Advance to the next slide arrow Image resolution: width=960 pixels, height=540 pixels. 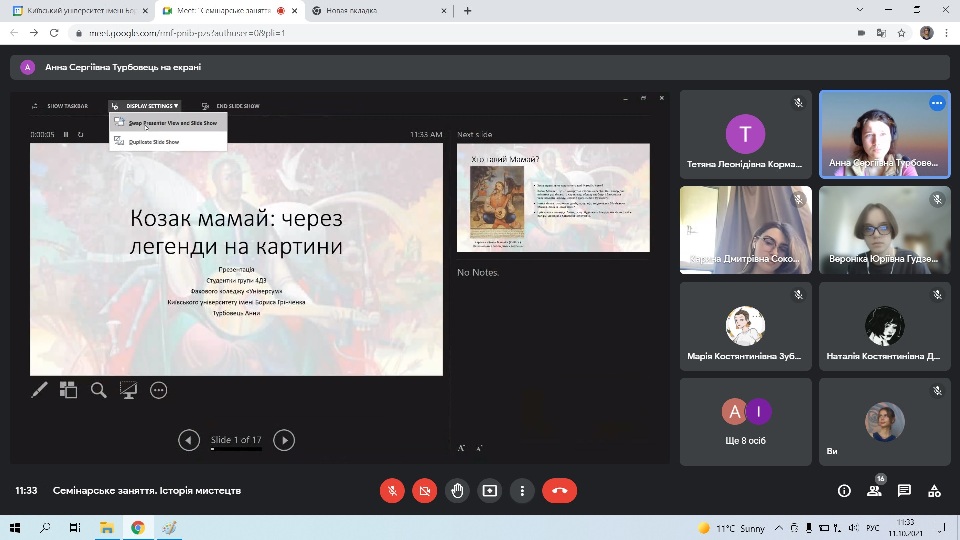coord(284,440)
